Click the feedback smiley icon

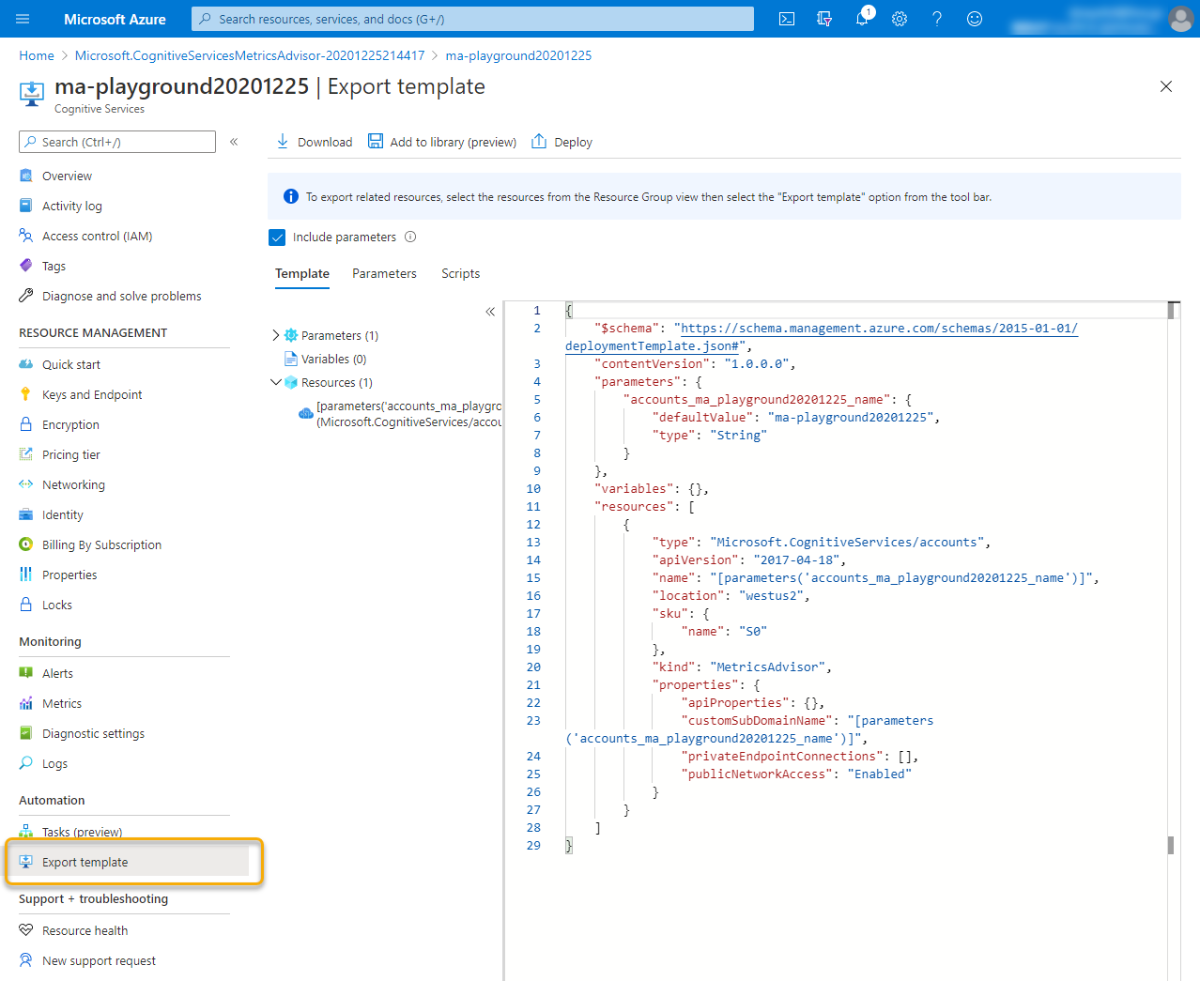pos(974,19)
